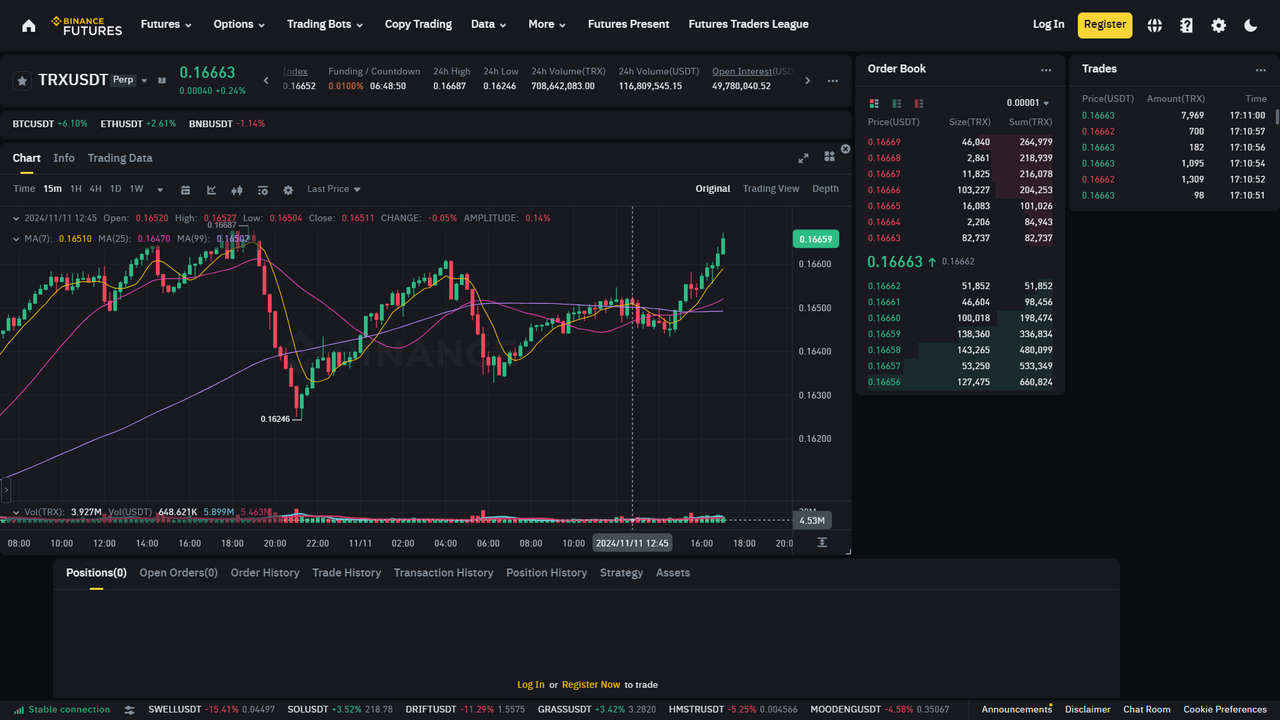Click the yellow Register button
1280x720 pixels.
(1105, 25)
